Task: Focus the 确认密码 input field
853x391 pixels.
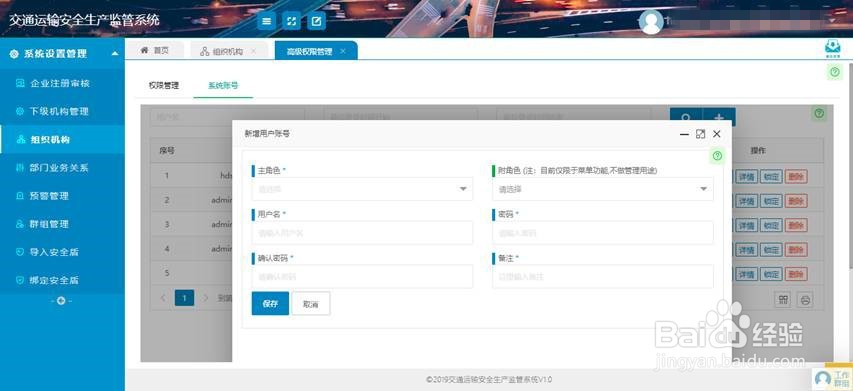Action: point(362,276)
